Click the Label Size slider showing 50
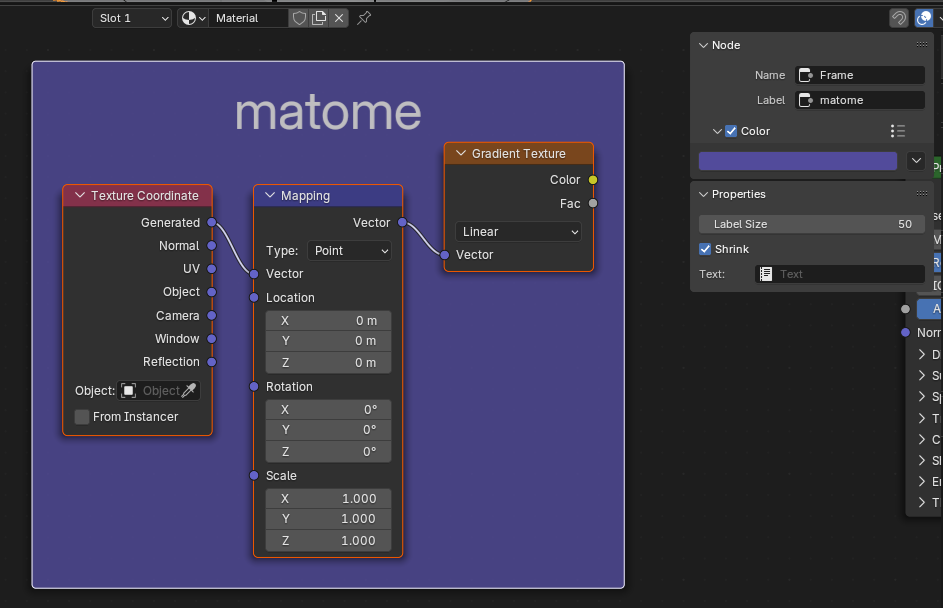 812,224
